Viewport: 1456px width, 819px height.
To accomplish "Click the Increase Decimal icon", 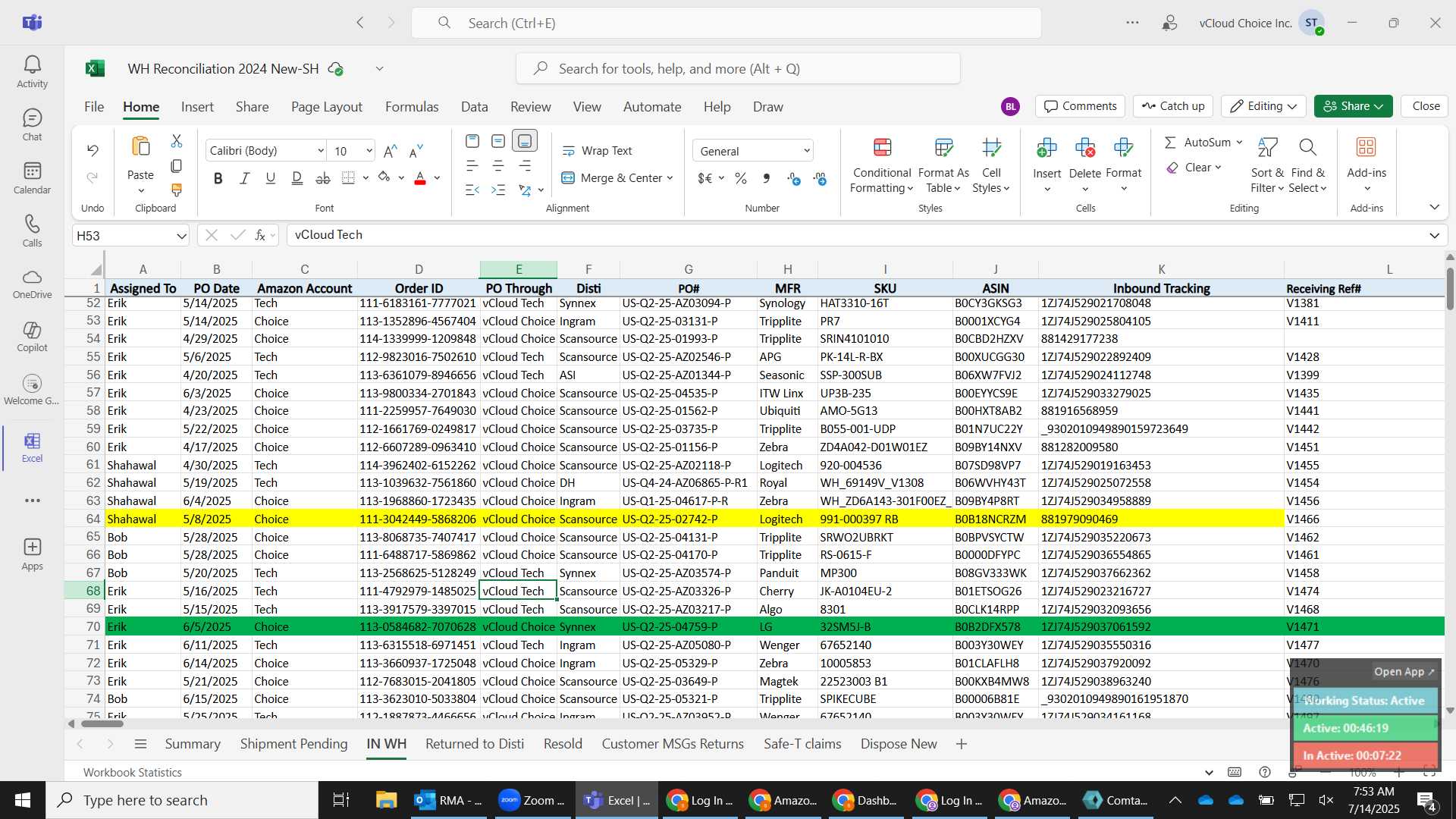I will [793, 178].
